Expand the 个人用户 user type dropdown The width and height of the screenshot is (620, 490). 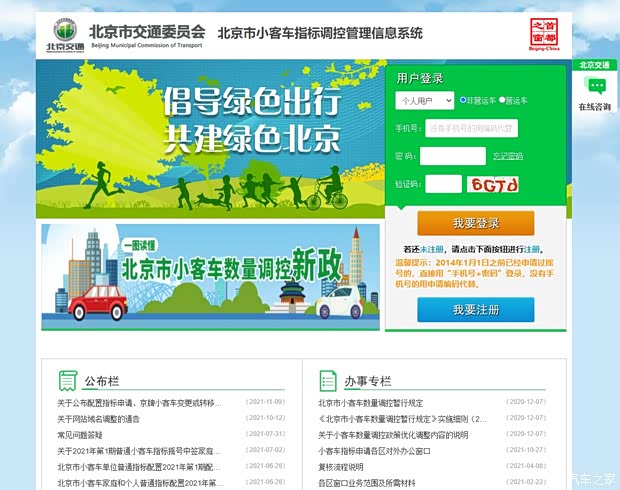click(x=424, y=101)
